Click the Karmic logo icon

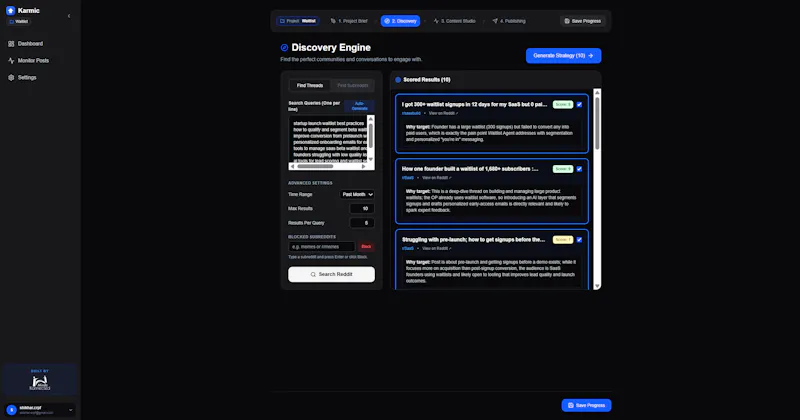click(x=10, y=10)
